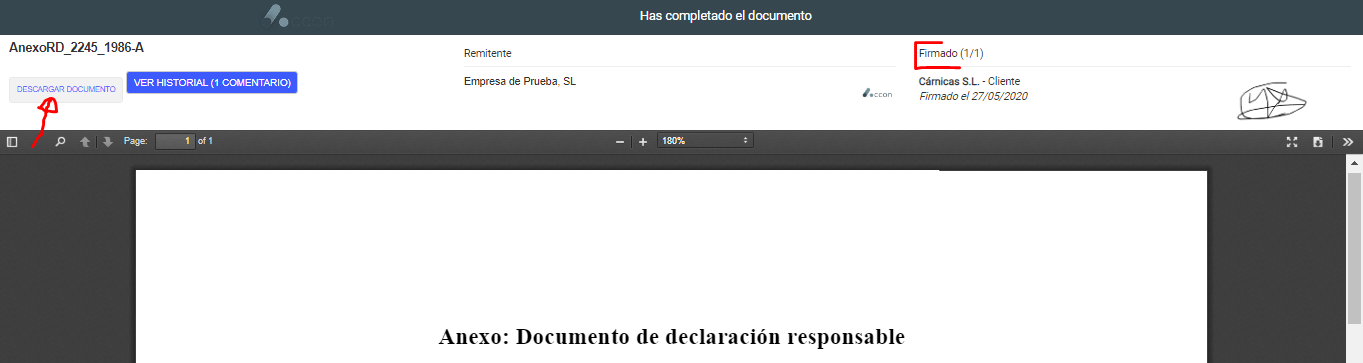Select the document name AnexoRD_2245_1986-A
Image resolution: width=1363 pixels, height=363 pixels.
click(77, 47)
